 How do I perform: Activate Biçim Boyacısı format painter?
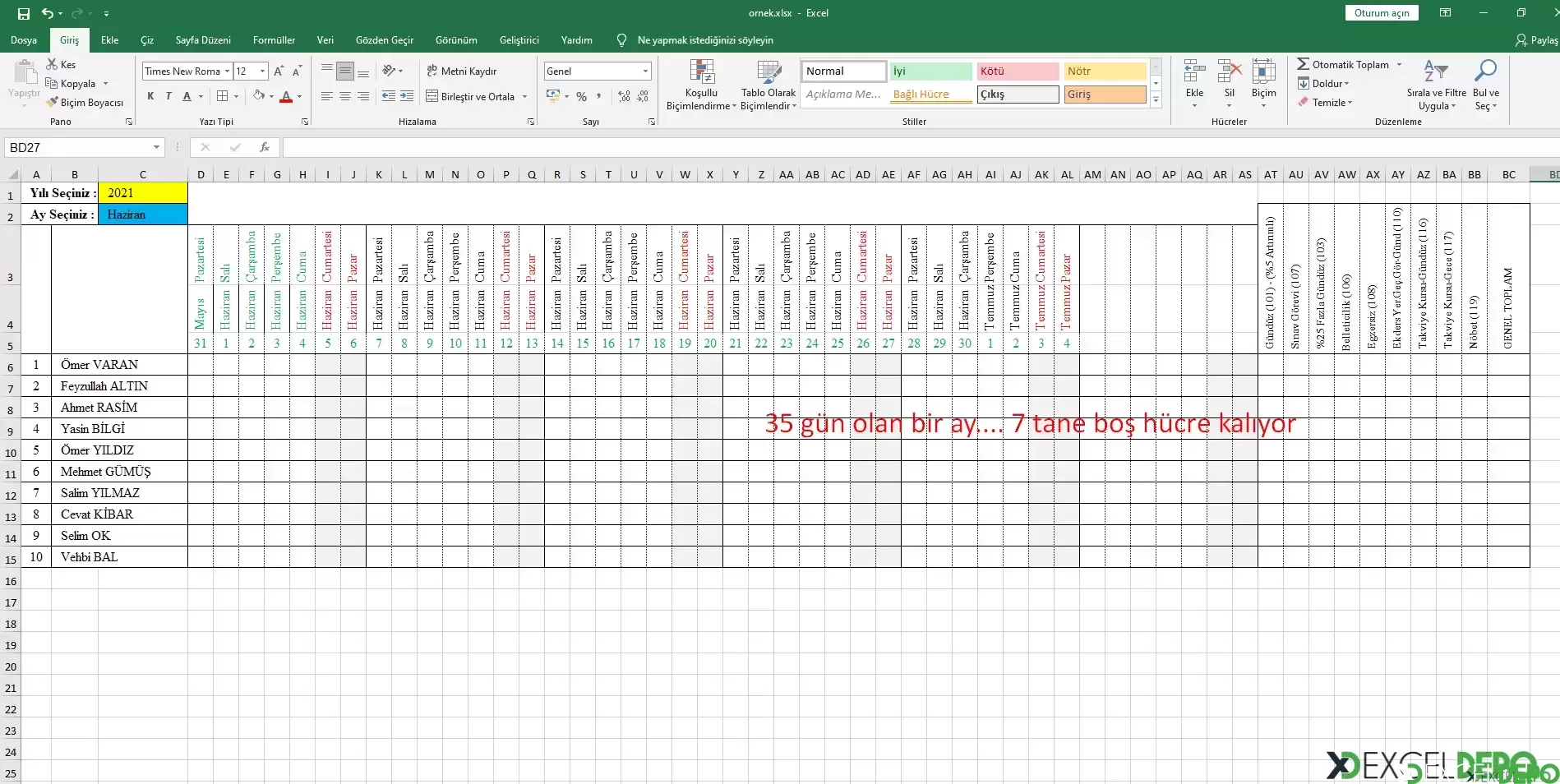pos(85,102)
